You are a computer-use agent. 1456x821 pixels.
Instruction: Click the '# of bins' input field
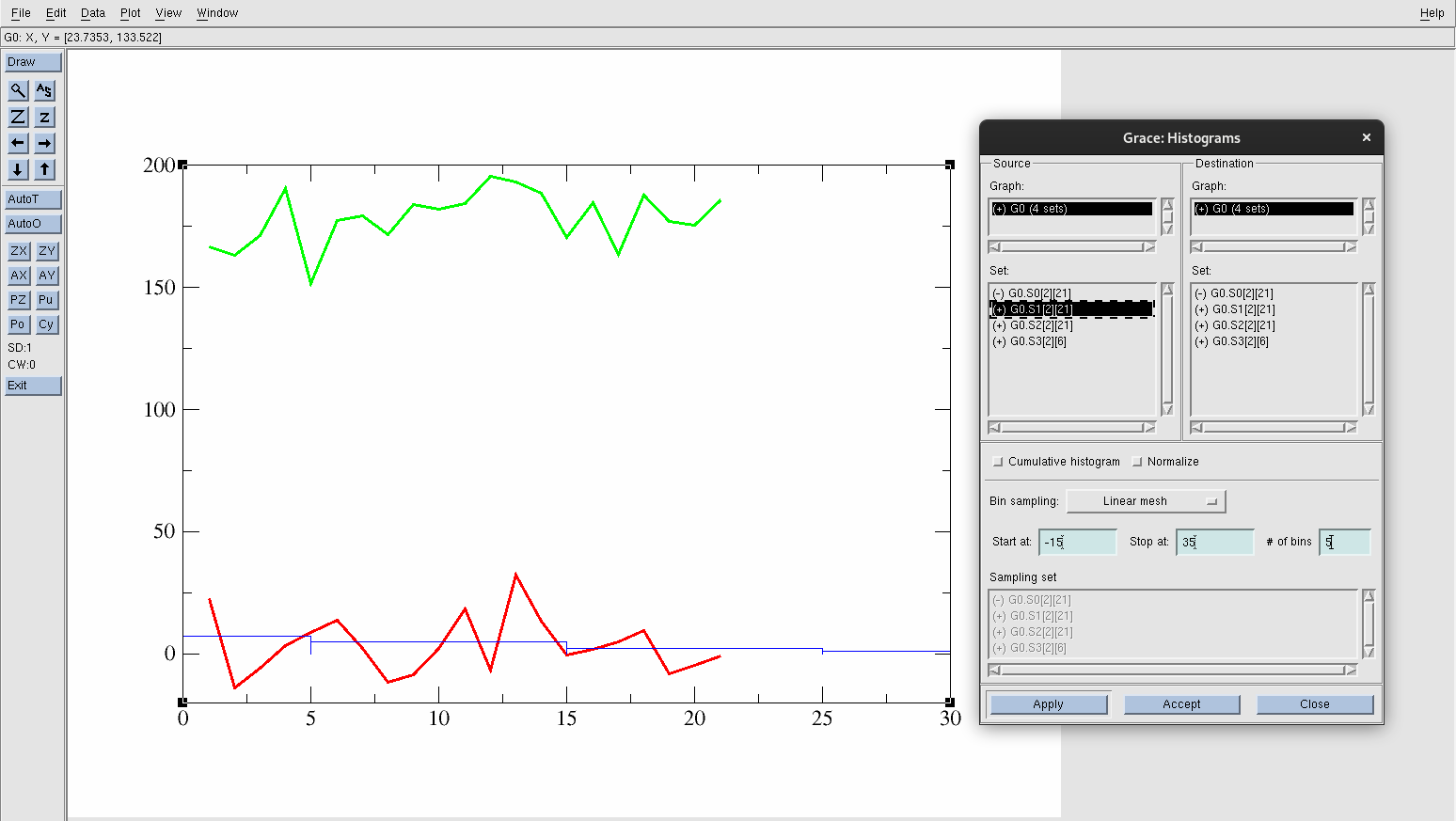click(x=1345, y=543)
